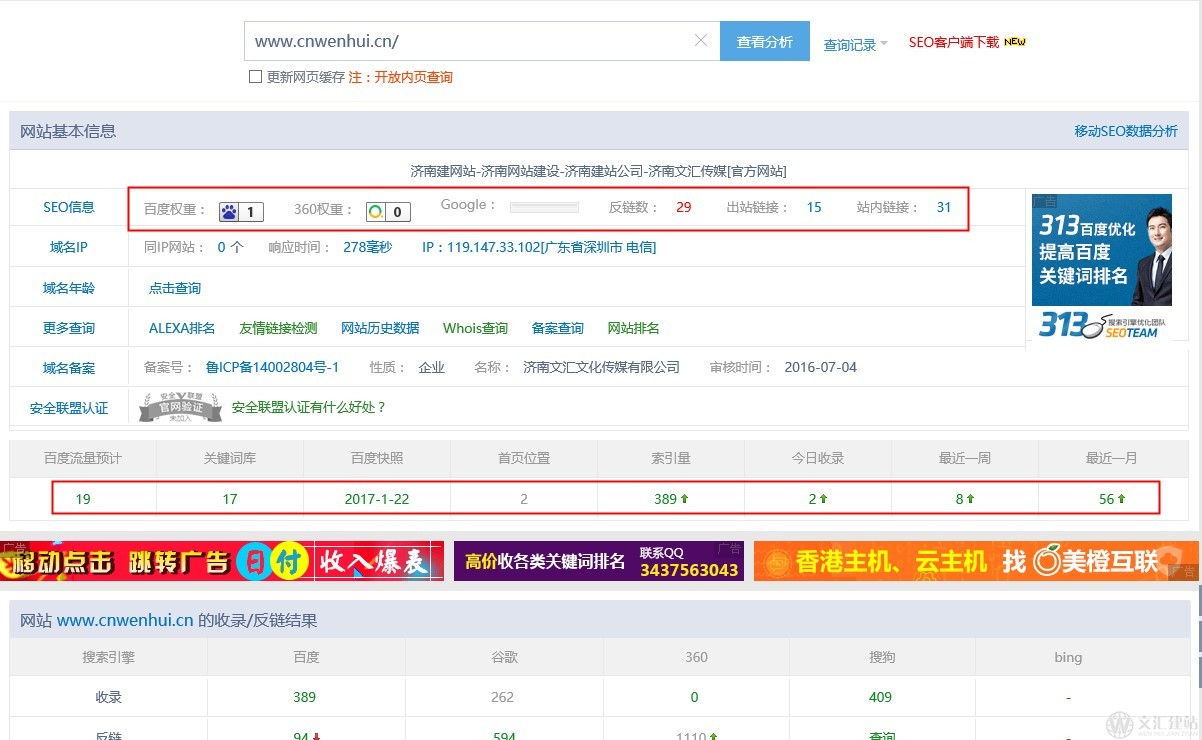Viewport: 1202px width, 740px height.
Task: Open the SEO客户端下载 link
Action: [953, 42]
